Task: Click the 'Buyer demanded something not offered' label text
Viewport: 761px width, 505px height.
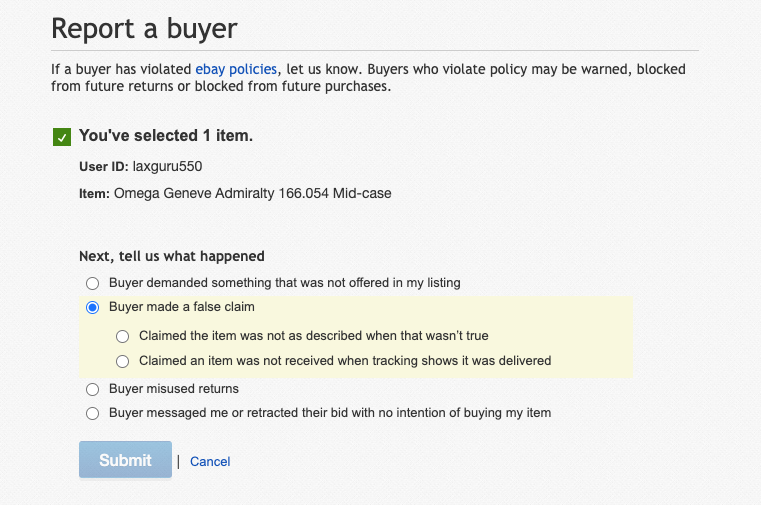Action: click(284, 283)
